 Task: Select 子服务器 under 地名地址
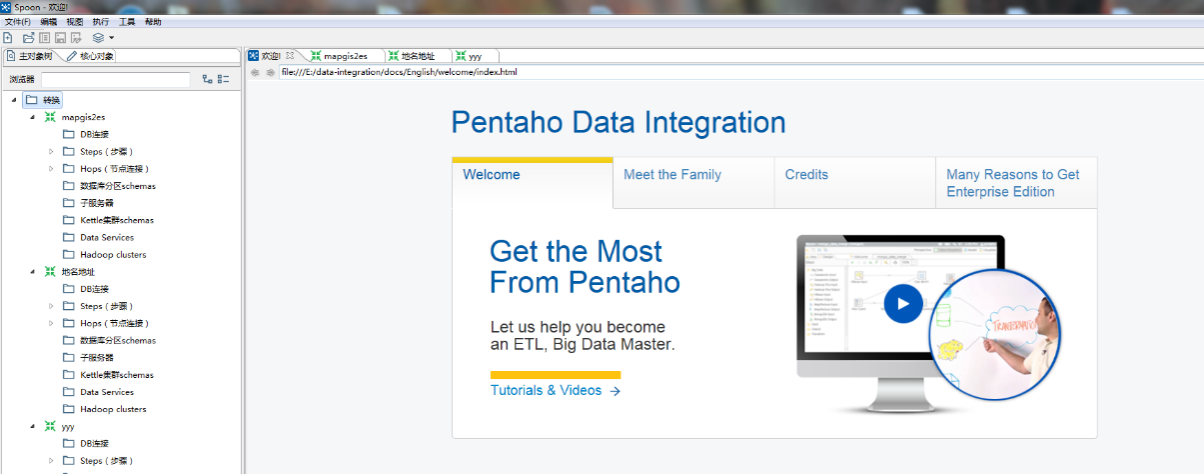(x=89, y=357)
